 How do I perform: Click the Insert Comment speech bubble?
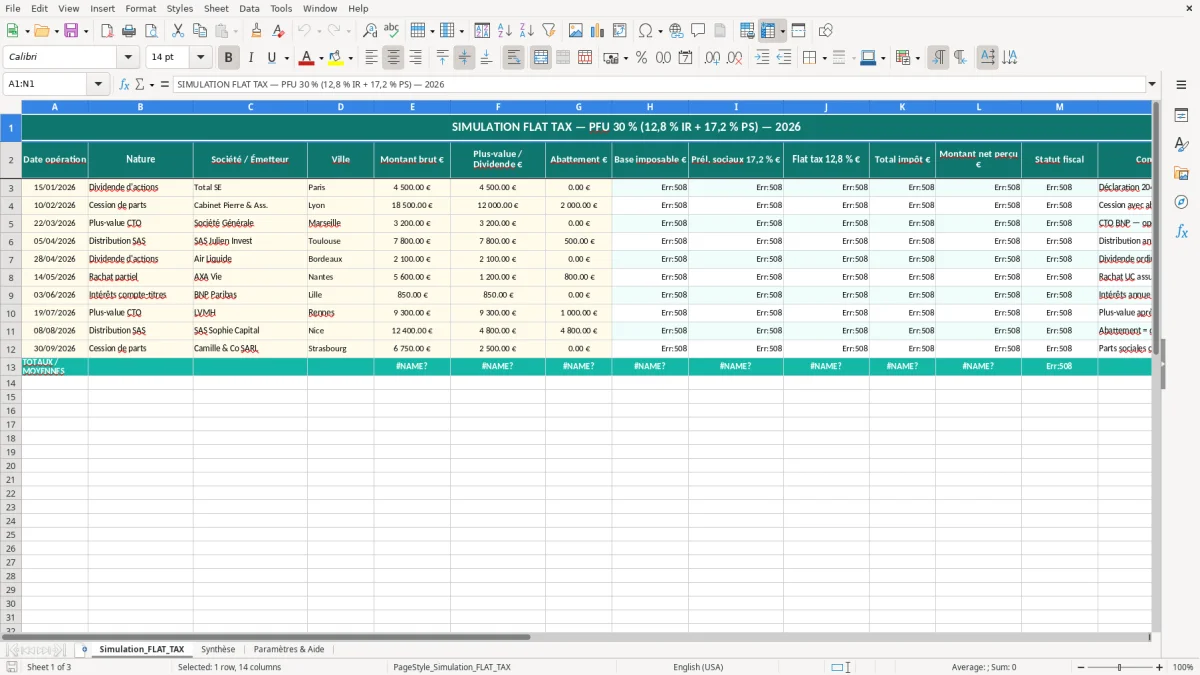pos(698,31)
